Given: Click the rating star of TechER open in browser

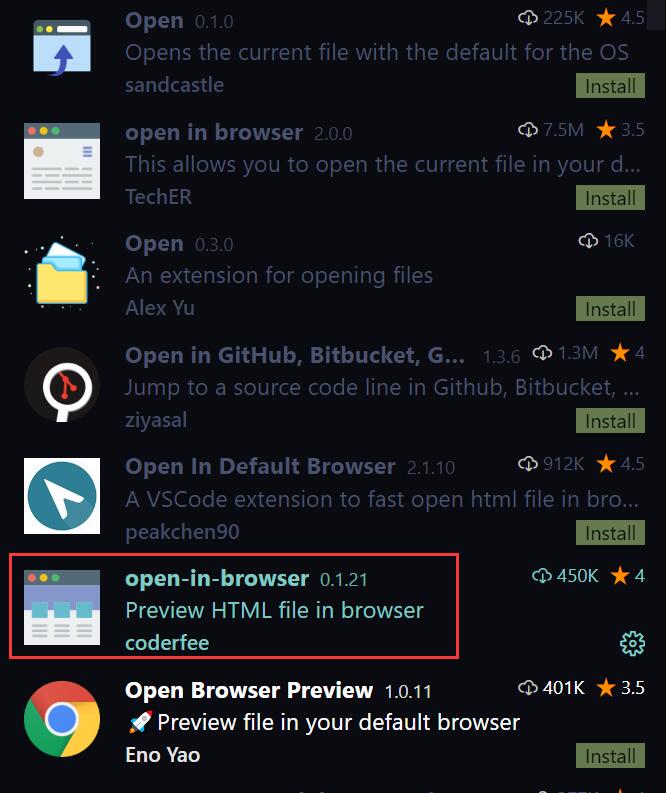Looking at the screenshot, I should pos(606,129).
